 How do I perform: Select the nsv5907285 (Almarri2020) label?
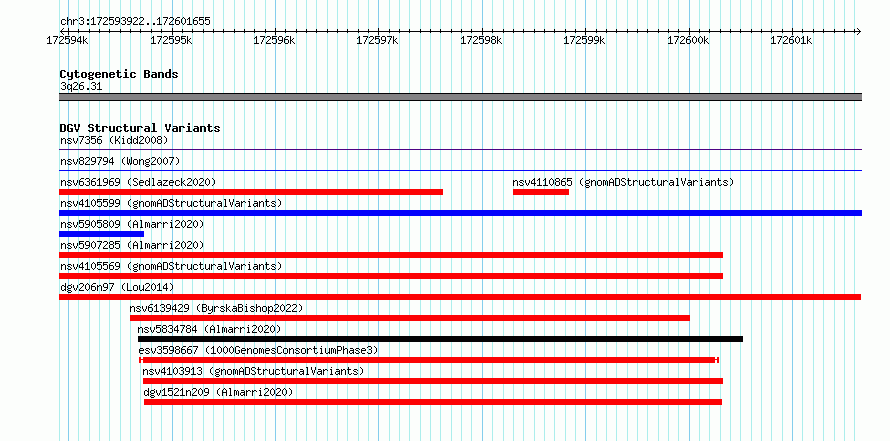click(x=132, y=245)
